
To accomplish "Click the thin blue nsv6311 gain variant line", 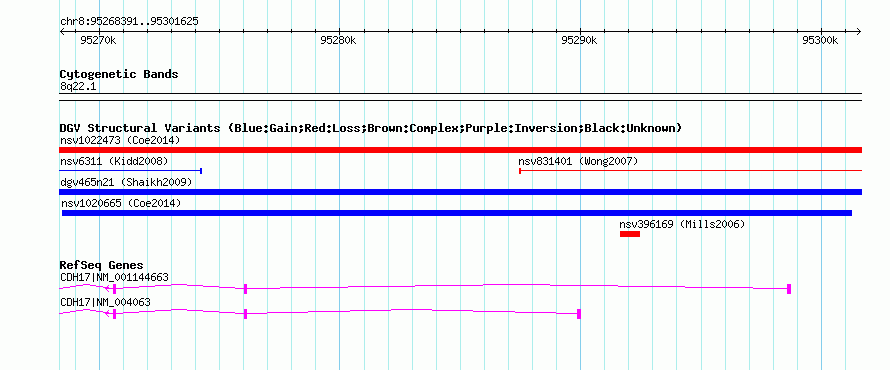I will click(131, 171).
